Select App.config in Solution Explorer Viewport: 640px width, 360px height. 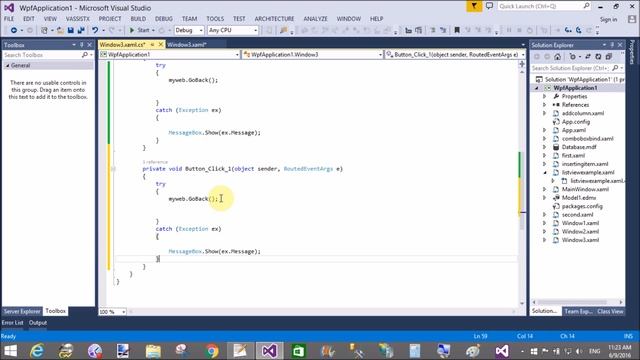(576, 122)
